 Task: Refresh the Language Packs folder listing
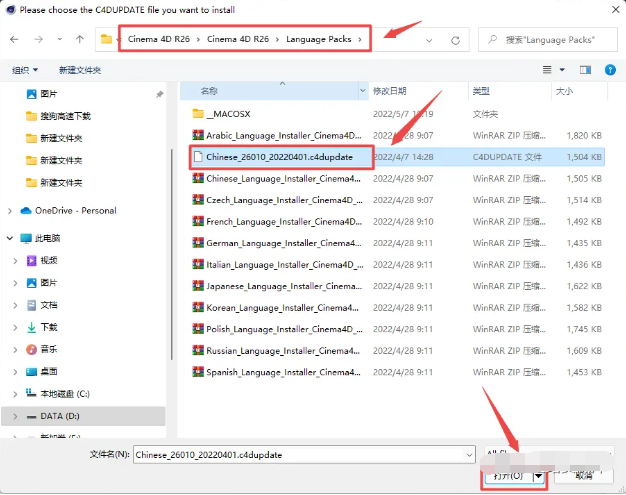456,40
